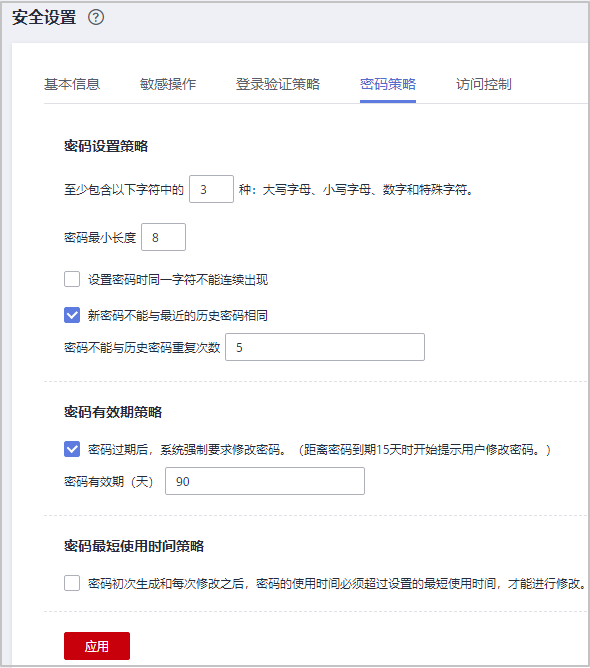This screenshot has width=590, height=668.
Task: Click the 密码有效期（天） field
Action: 265,481
